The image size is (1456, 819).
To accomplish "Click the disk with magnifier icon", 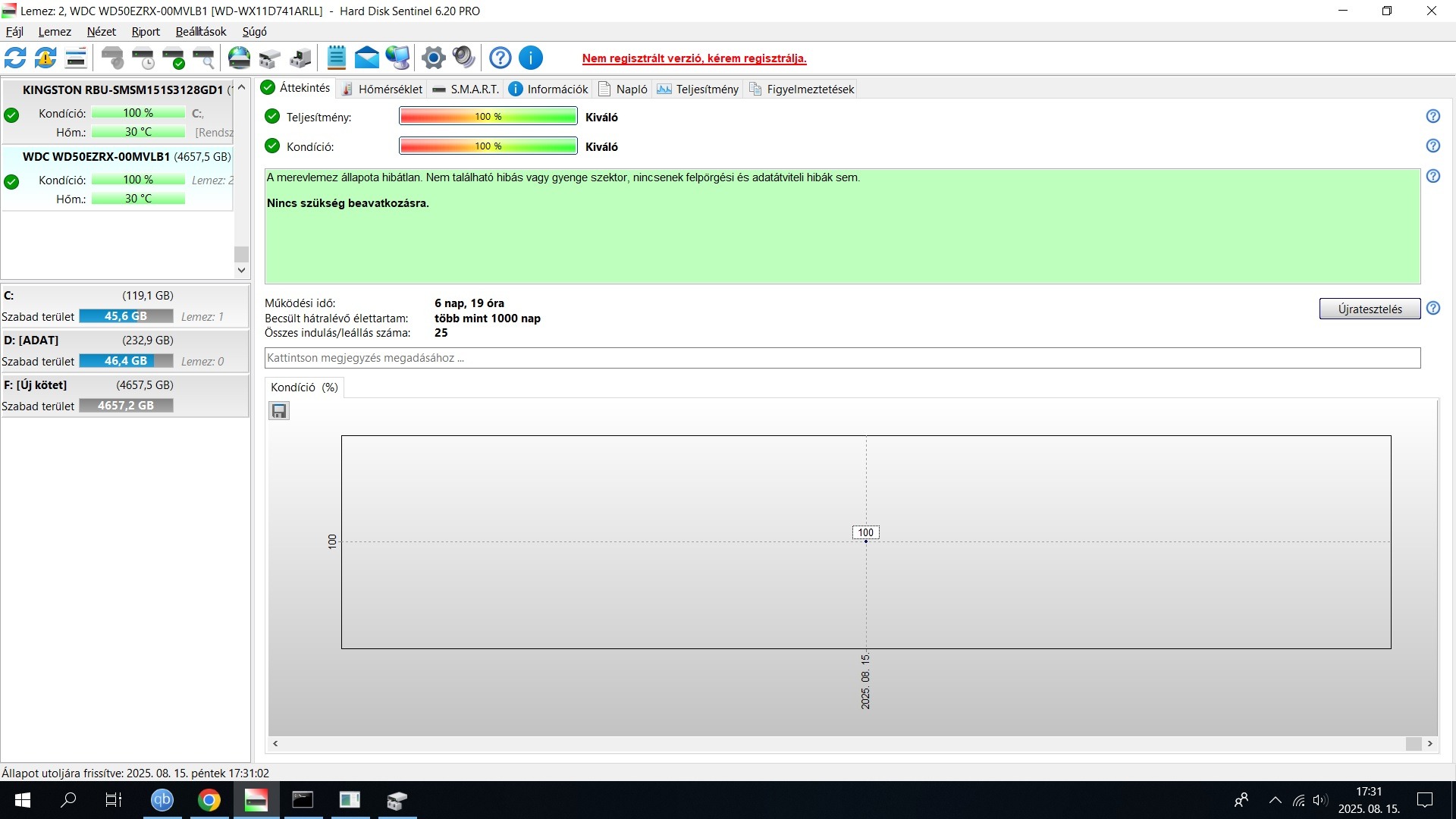I will coord(203,58).
